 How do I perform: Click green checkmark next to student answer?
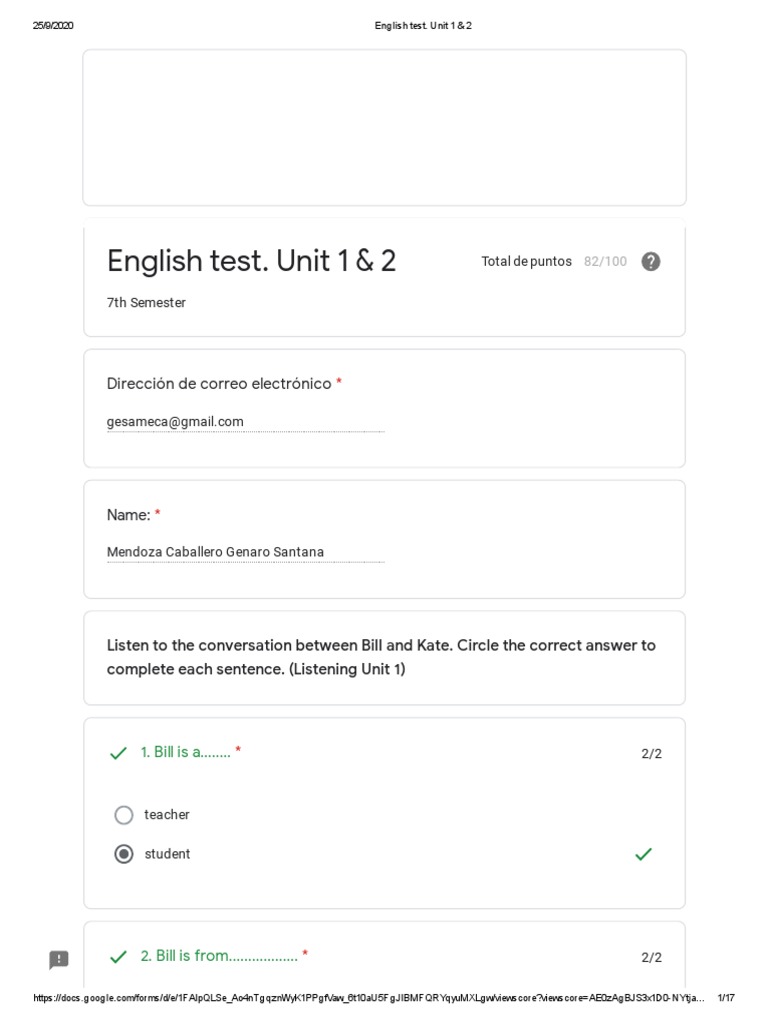tap(644, 854)
